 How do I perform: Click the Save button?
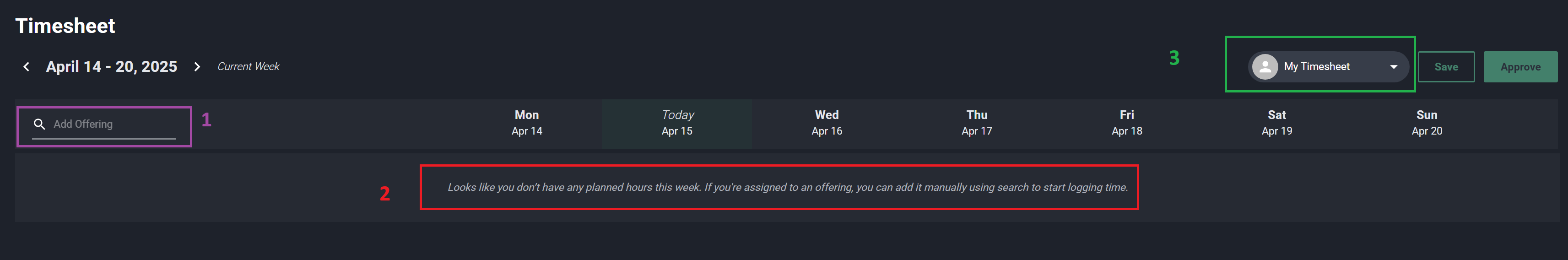click(1446, 67)
